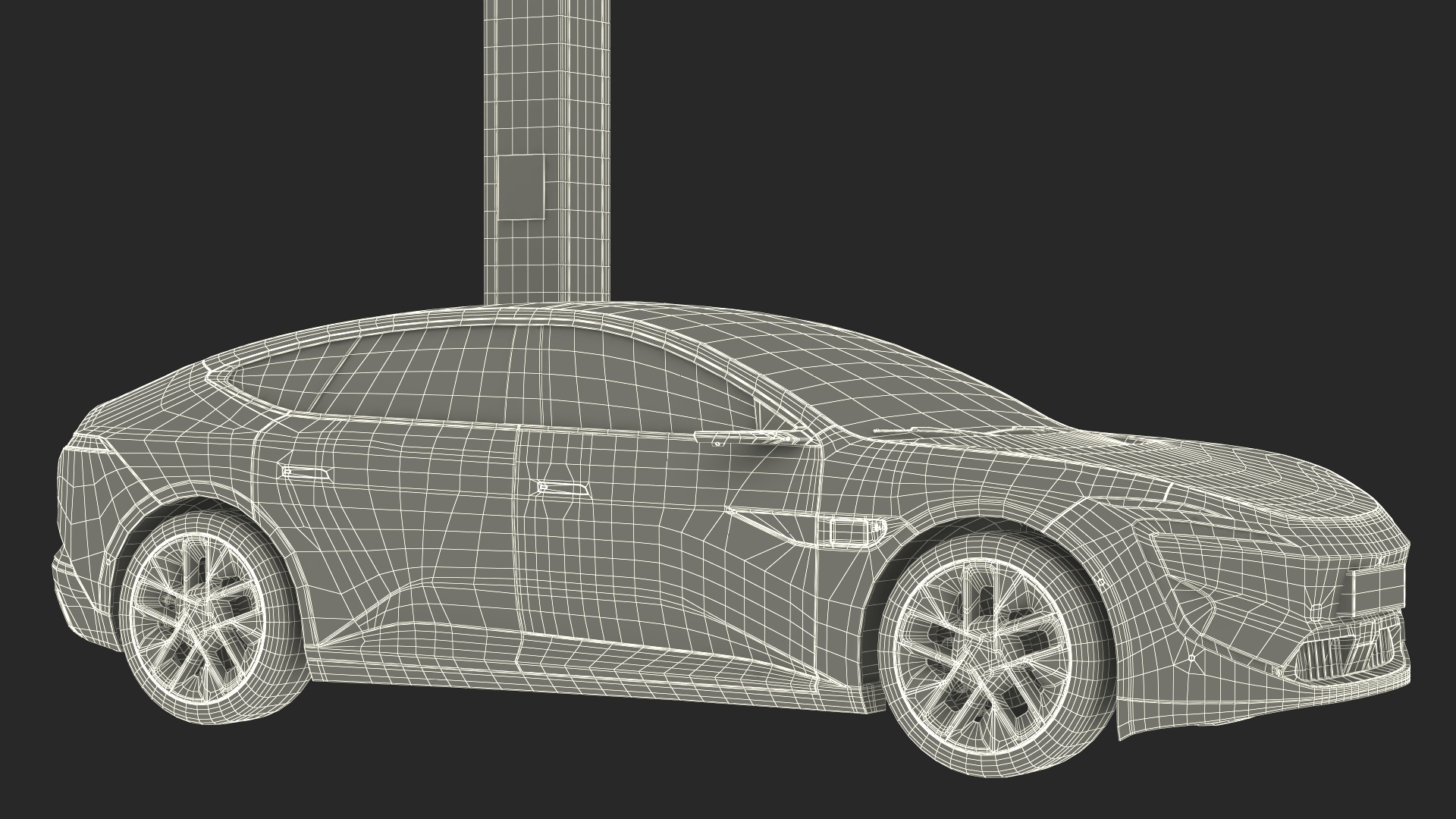This screenshot has width=1456, height=819.
Task: Select the front door handle
Action: point(561,489)
